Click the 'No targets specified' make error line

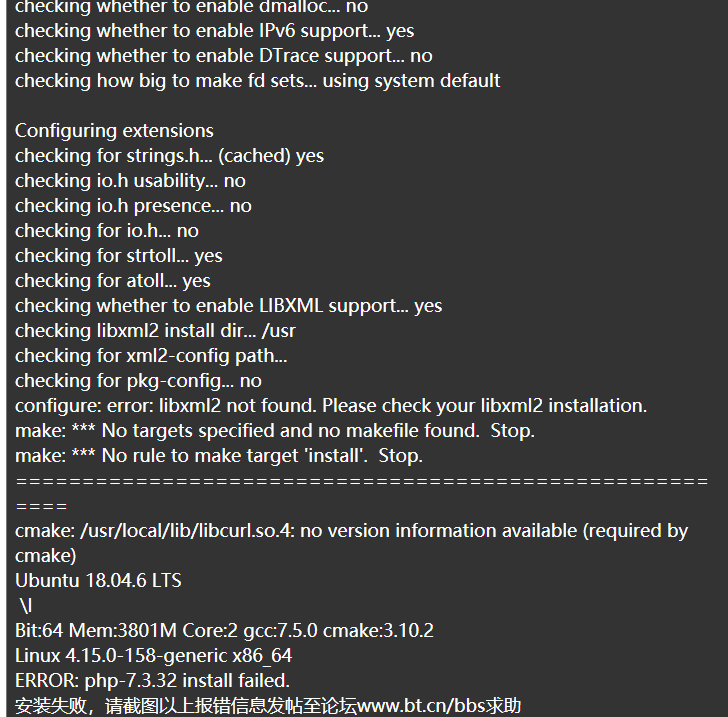275,431
